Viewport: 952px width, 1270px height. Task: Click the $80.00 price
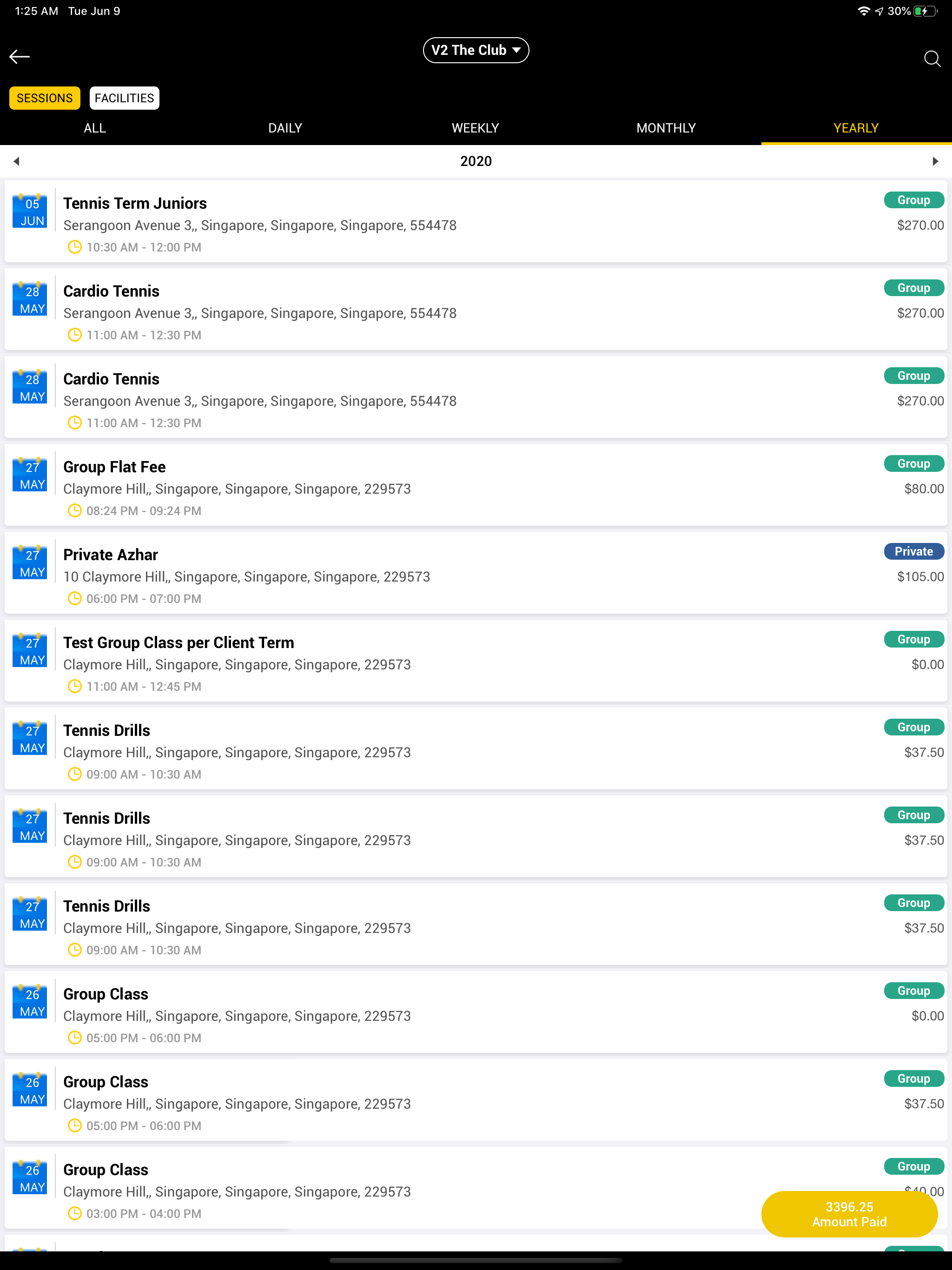pos(924,489)
